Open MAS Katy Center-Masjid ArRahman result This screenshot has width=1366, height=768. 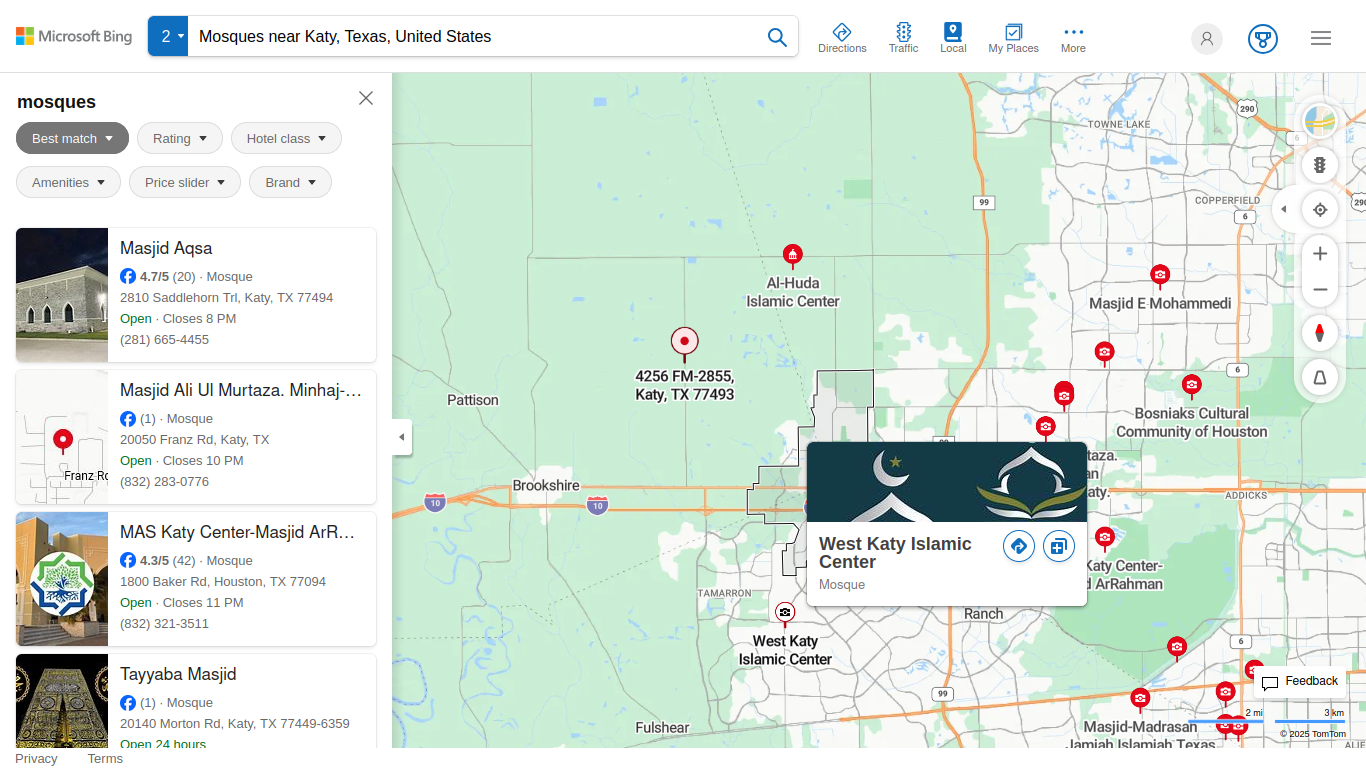(x=196, y=579)
